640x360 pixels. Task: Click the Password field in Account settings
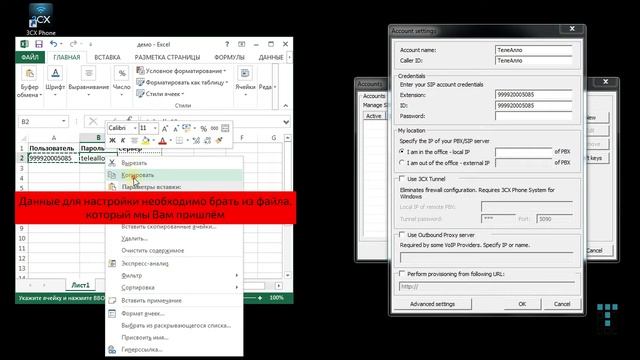pyautogui.click(x=534, y=116)
